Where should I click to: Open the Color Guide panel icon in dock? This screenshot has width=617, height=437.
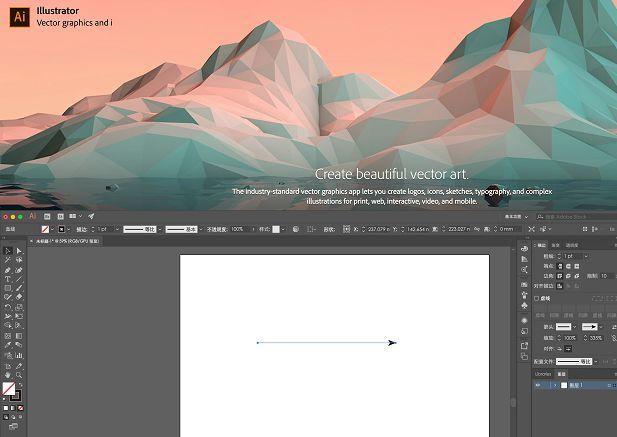point(524,259)
